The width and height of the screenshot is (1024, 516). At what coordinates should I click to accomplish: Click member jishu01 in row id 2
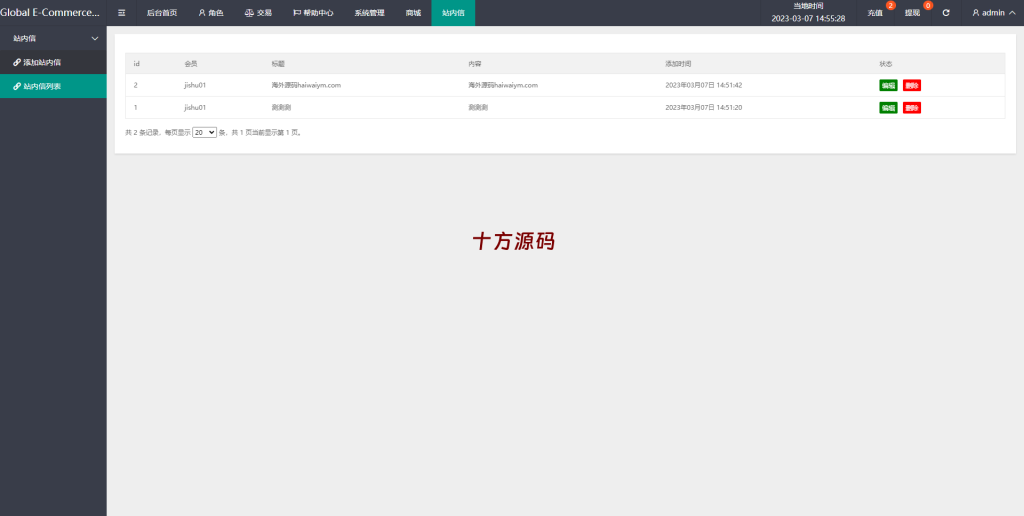[x=195, y=85]
